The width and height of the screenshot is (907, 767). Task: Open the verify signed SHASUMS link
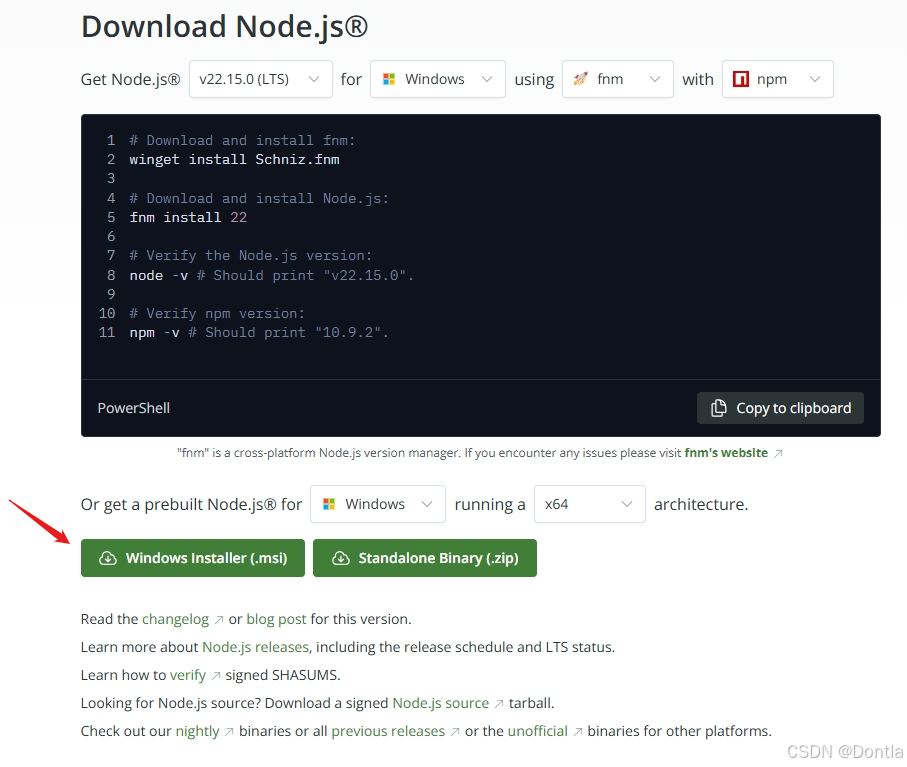click(x=188, y=676)
